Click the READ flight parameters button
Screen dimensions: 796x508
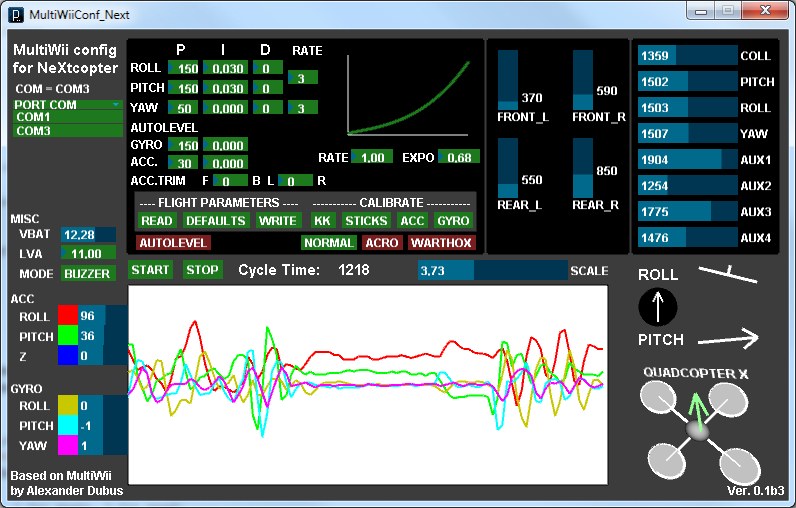[x=156, y=221]
